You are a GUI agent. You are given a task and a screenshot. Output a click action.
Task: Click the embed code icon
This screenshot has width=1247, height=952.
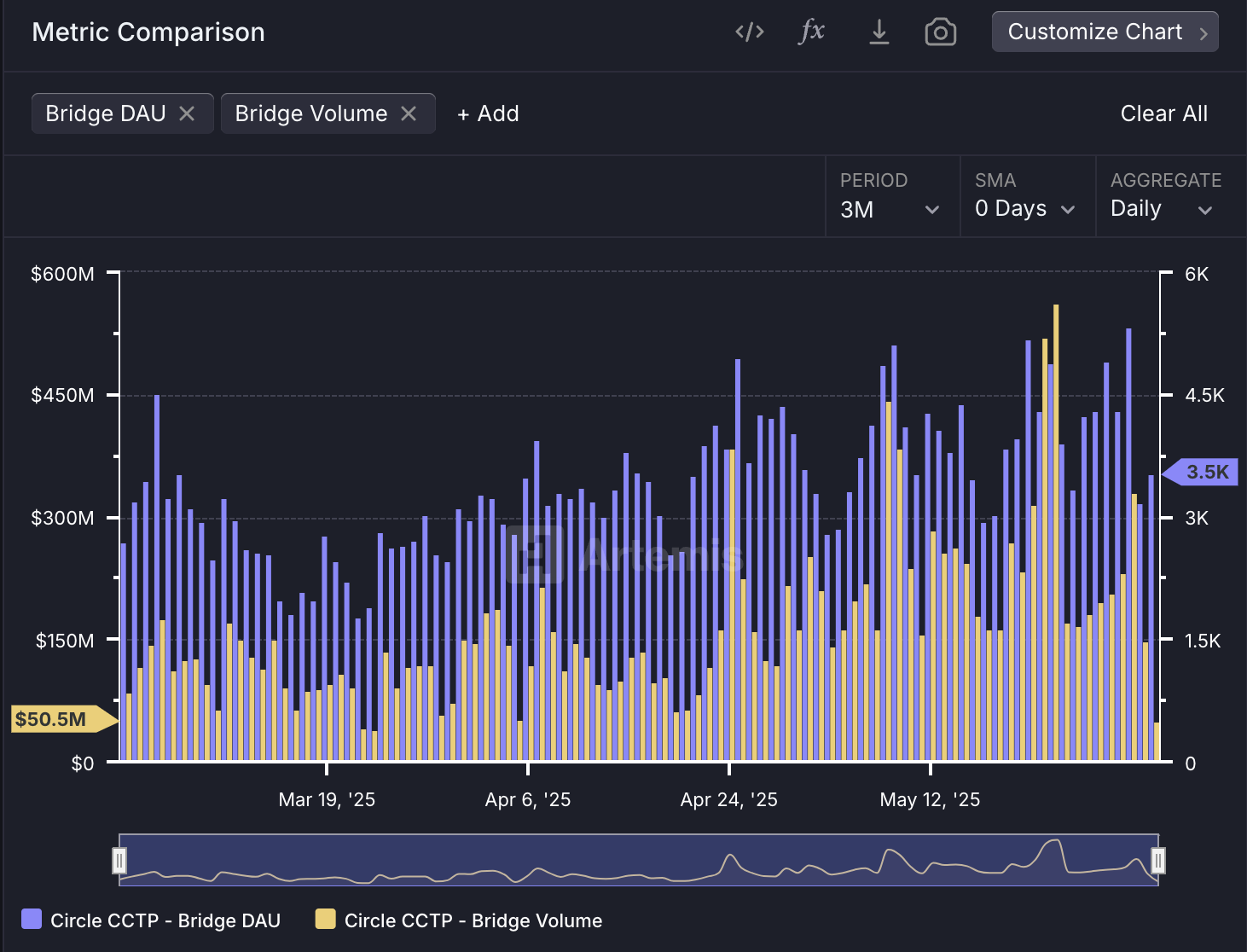point(749,32)
